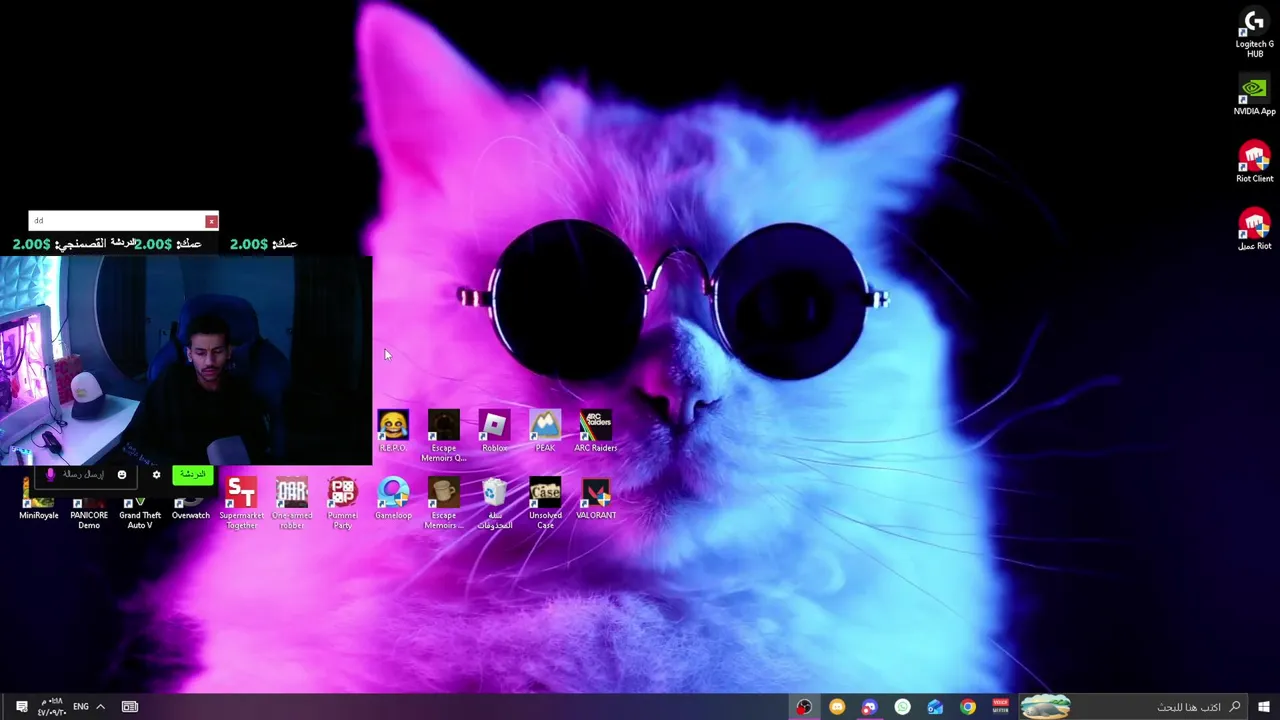Open the yellow Discord taskbar icon
Image resolution: width=1280 pixels, height=720 pixels.
click(x=837, y=707)
